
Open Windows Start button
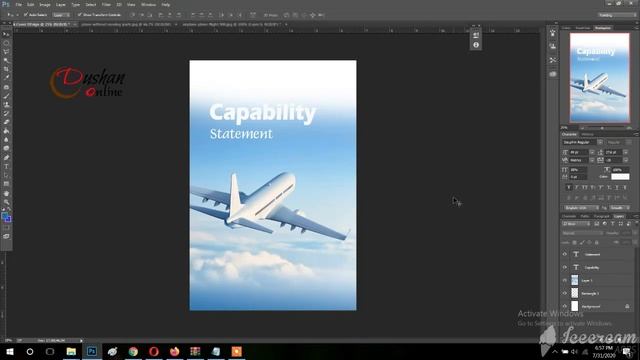(x=9, y=351)
